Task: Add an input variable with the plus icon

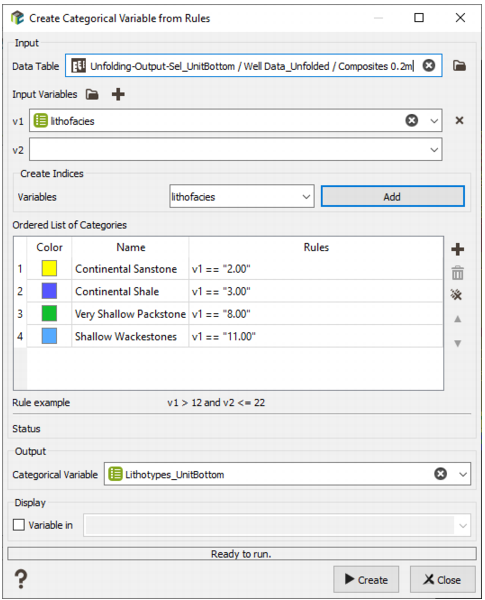Action: pyautogui.click(x=118, y=94)
